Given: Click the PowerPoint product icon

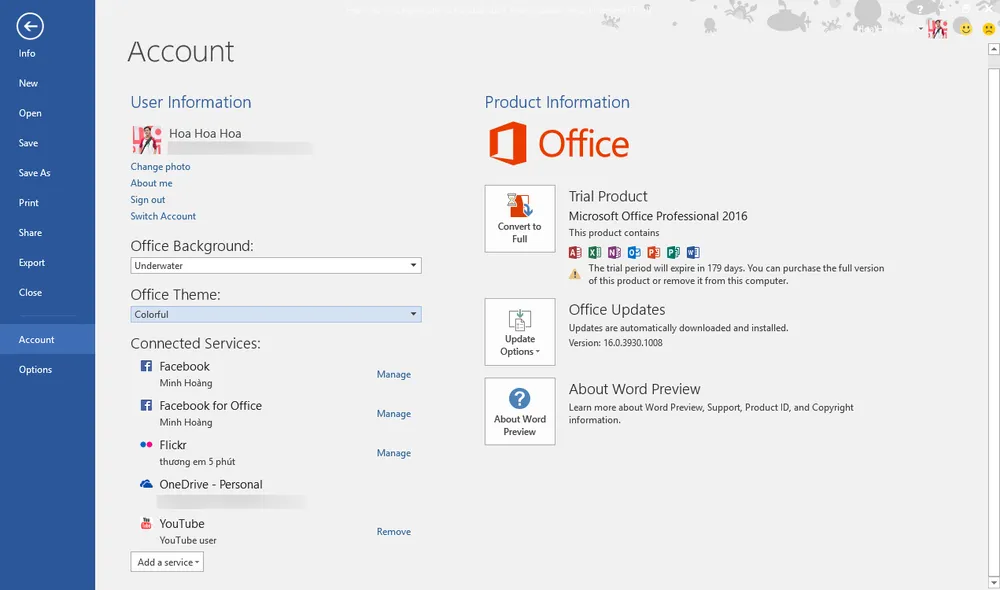Looking at the screenshot, I should coord(653,252).
